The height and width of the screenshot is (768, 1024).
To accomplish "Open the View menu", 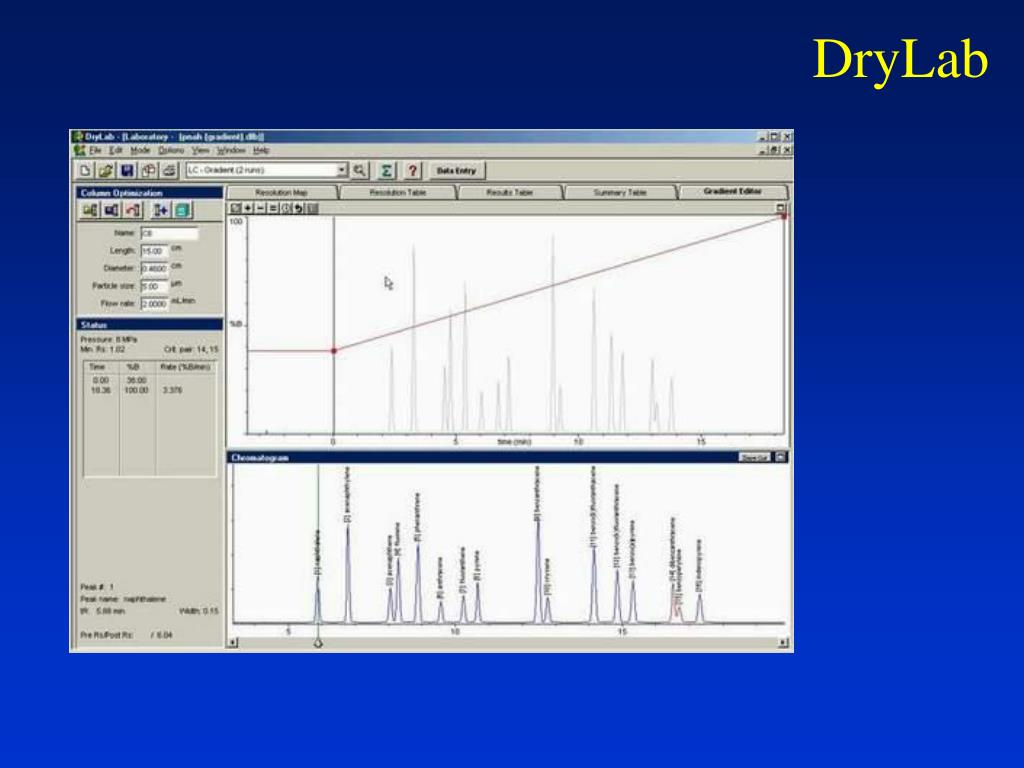I will [x=200, y=150].
